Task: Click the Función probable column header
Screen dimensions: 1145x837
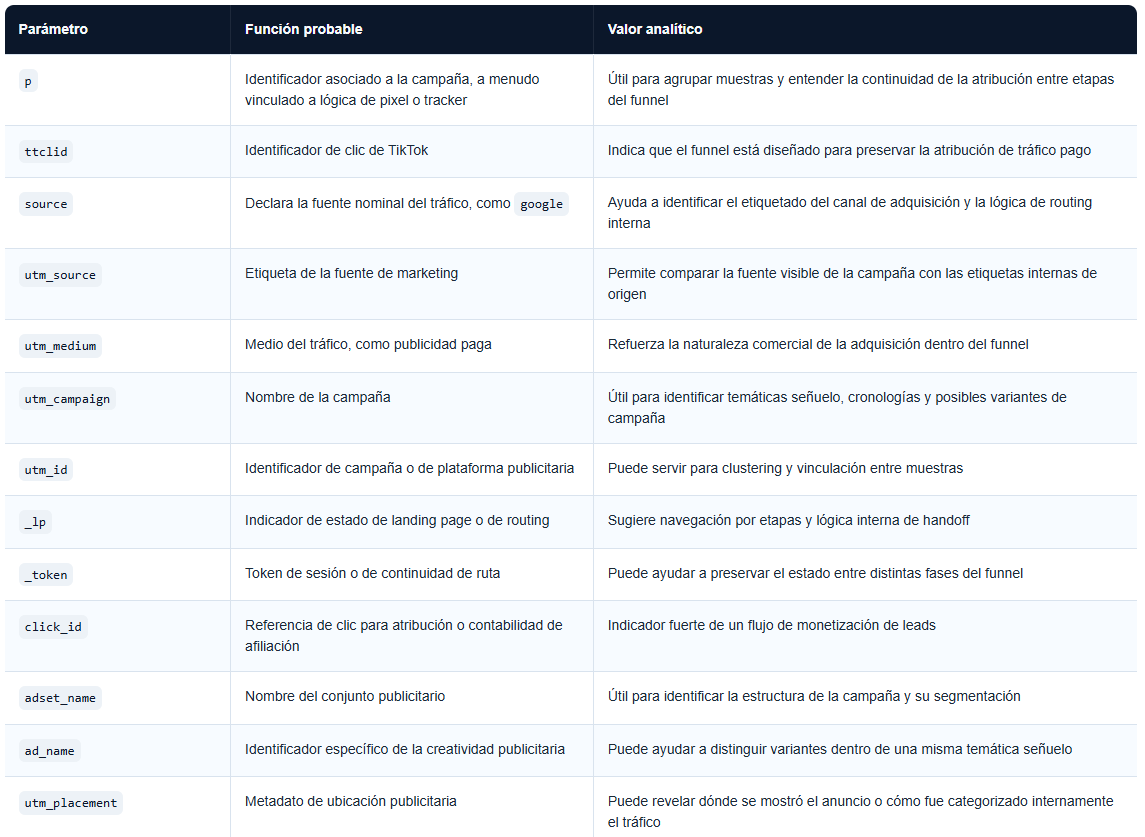Action: tap(303, 29)
